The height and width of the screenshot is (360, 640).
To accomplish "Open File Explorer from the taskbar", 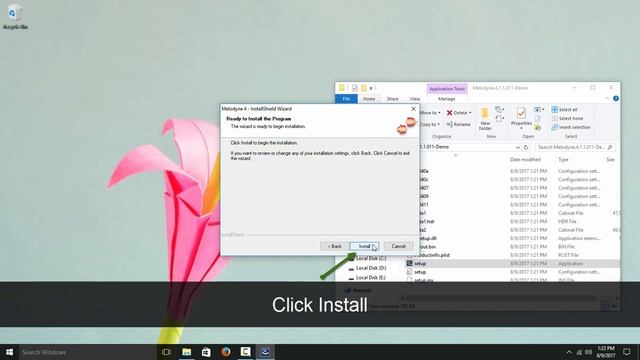I will [x=187, y=352].
